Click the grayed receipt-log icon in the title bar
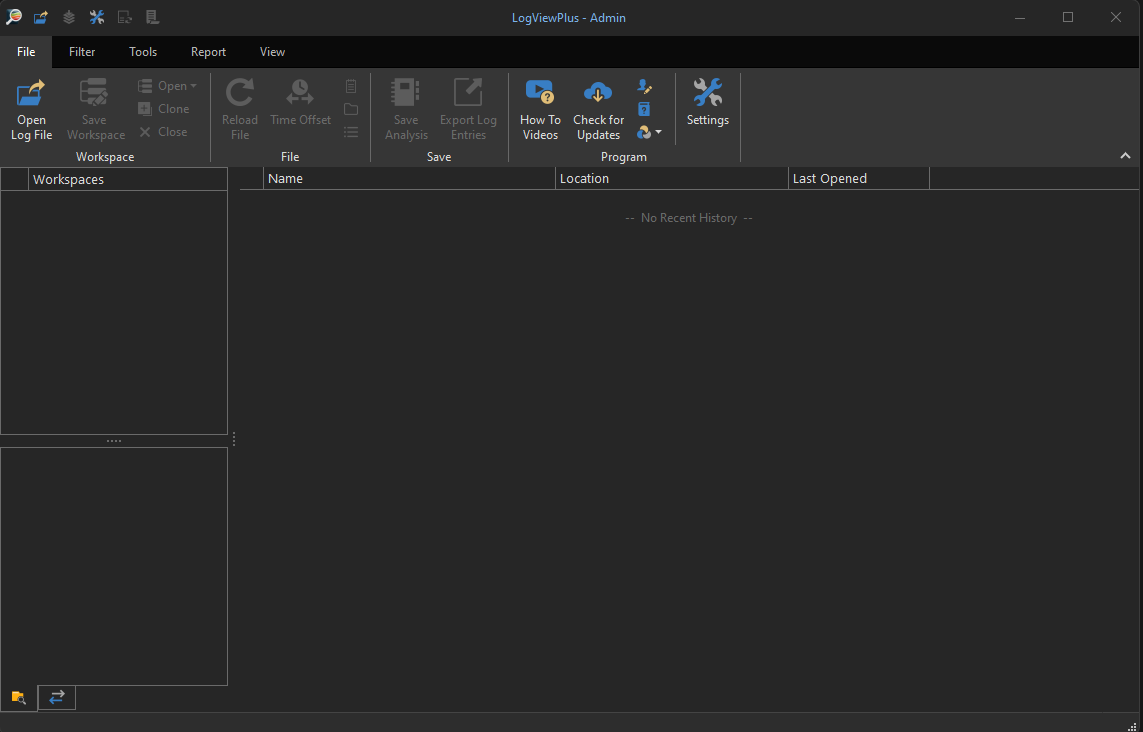 tap(152, 17)
